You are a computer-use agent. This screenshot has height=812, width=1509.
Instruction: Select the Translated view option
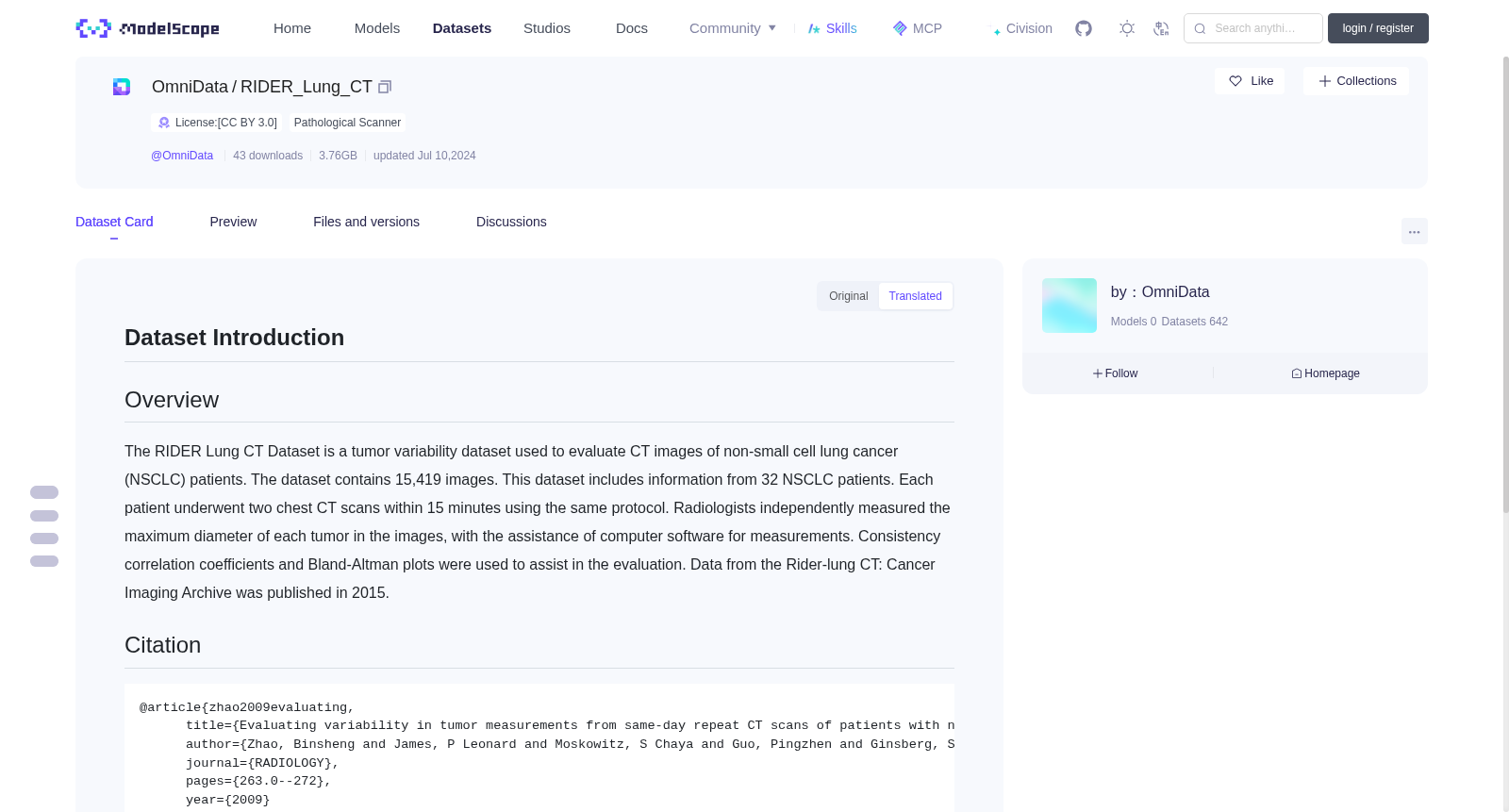coord(915,296)
